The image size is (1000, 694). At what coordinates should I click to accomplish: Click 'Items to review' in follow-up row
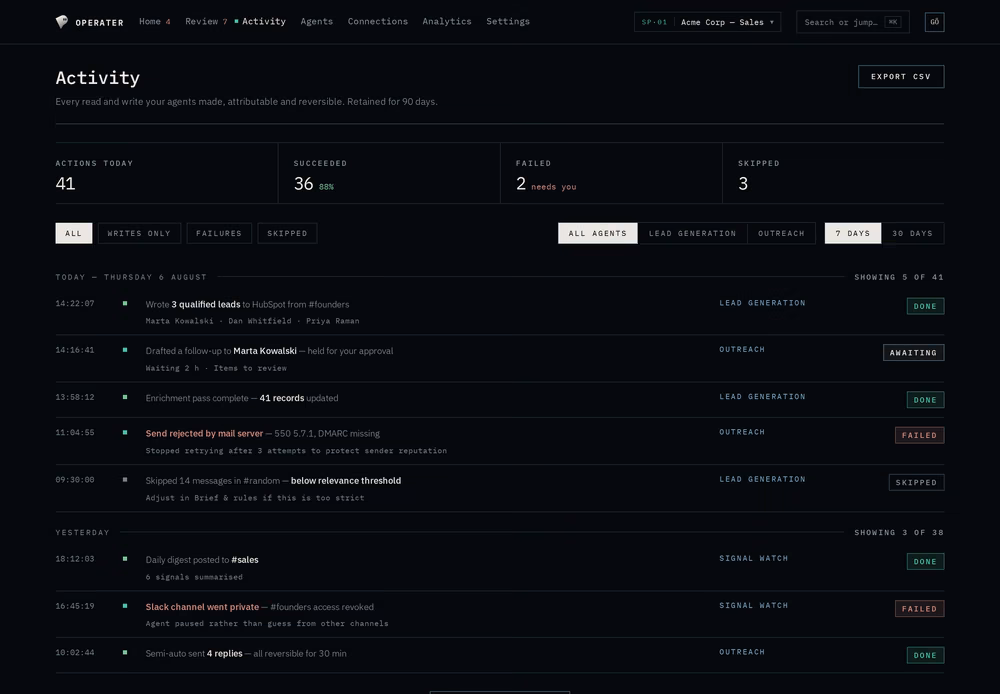pos(250,368)
